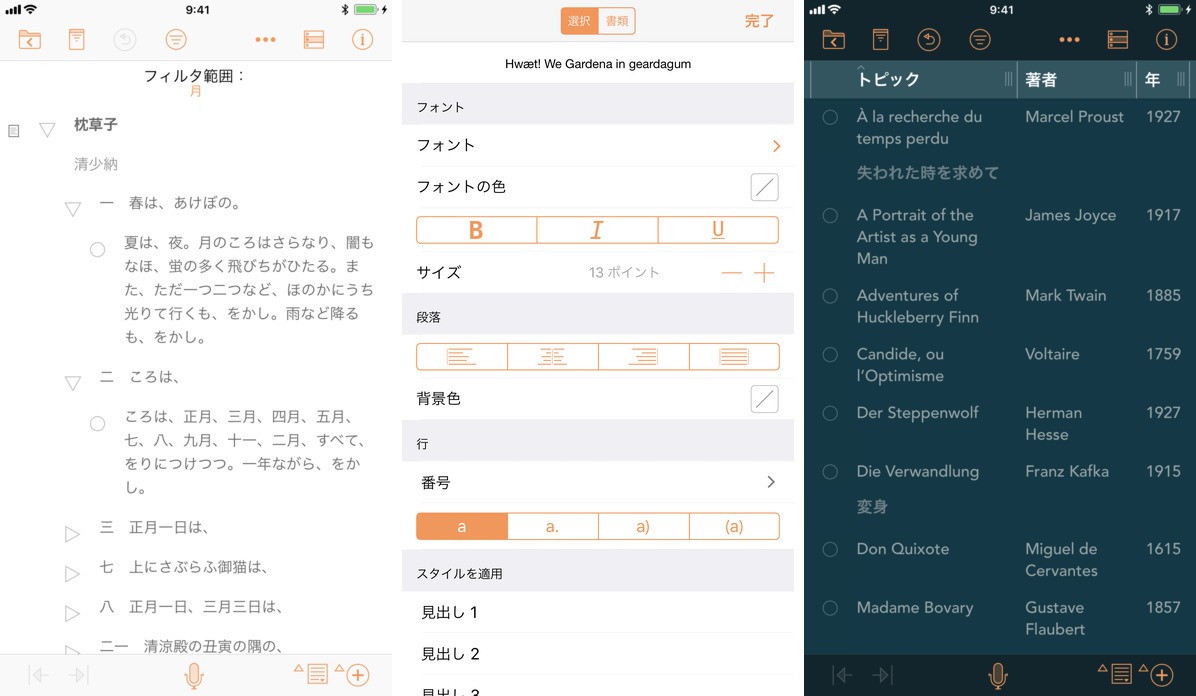Open documents browser icon in left screen

point(30,39)
